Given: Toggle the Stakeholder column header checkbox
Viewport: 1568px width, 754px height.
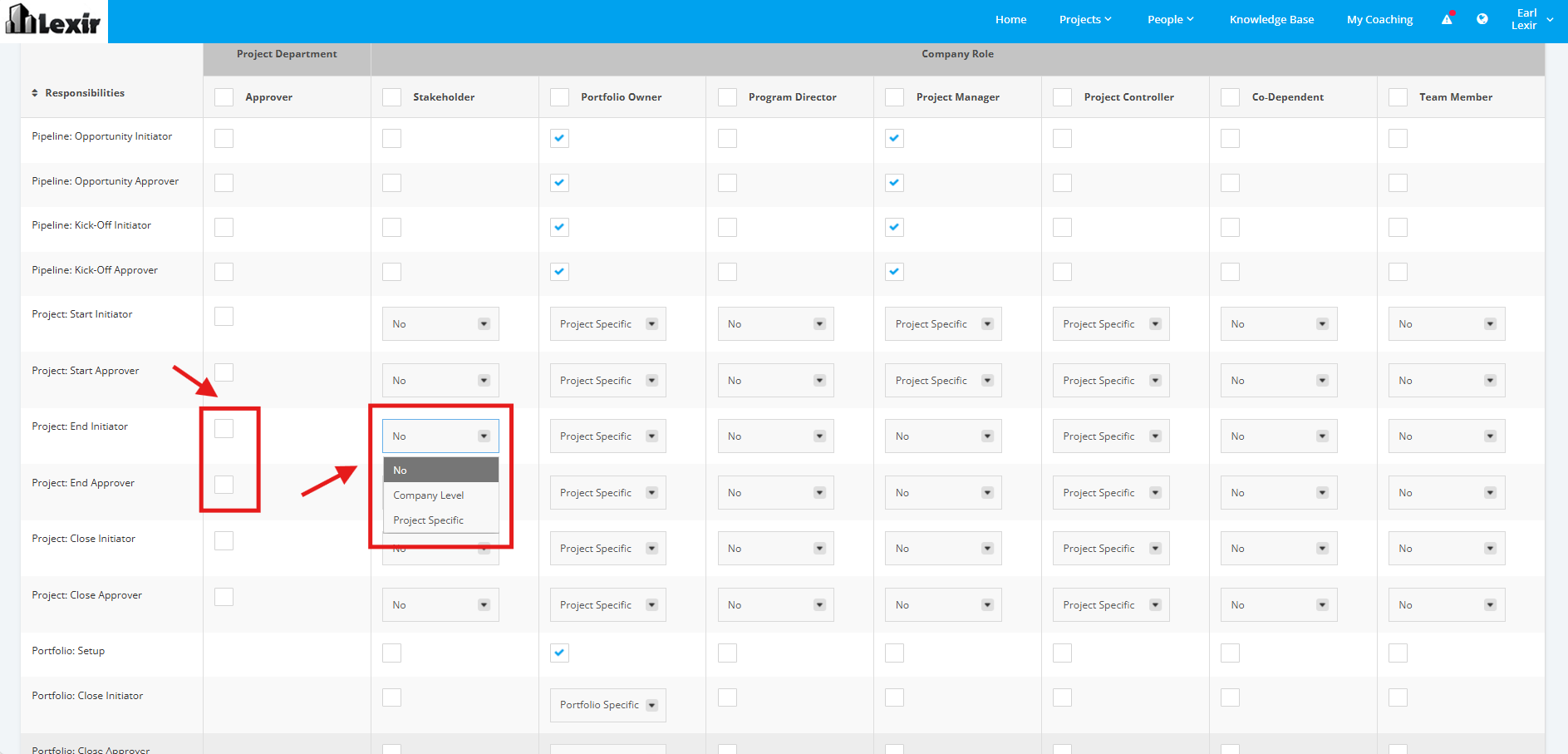Looking at the screenshot, I should [x=391, y=97].
